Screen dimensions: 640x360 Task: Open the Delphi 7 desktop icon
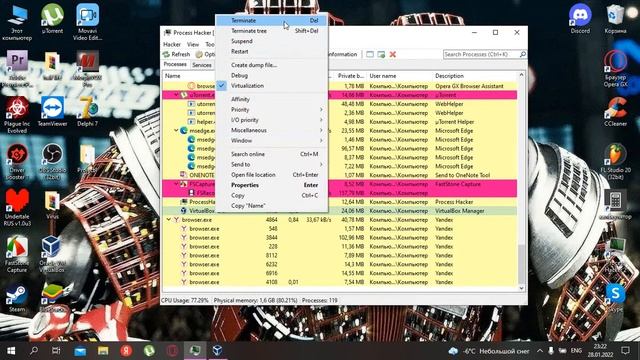tap(87, 111)
